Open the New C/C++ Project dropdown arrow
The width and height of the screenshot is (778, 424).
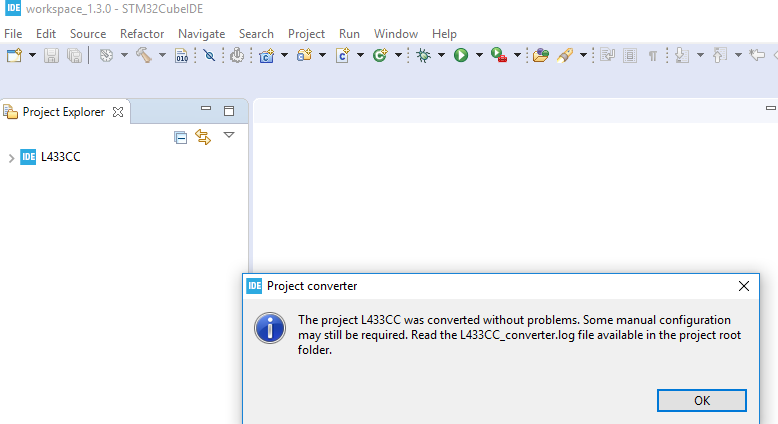(284, 55)
